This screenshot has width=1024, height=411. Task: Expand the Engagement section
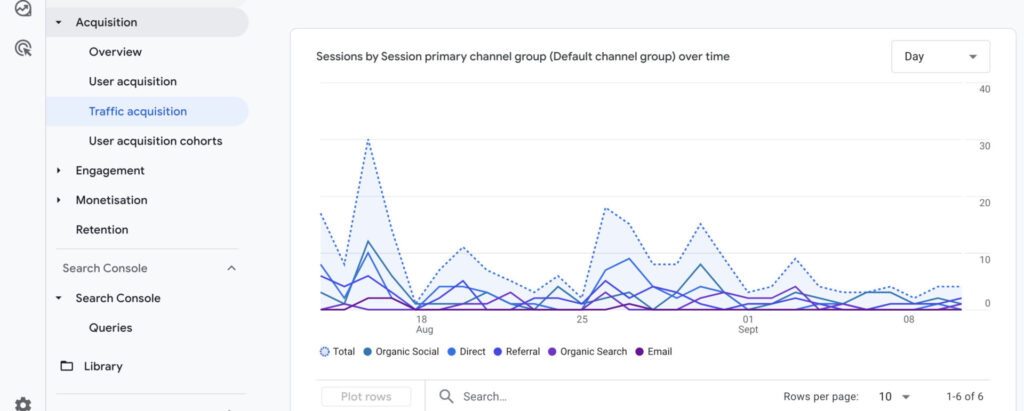(59, 171)
